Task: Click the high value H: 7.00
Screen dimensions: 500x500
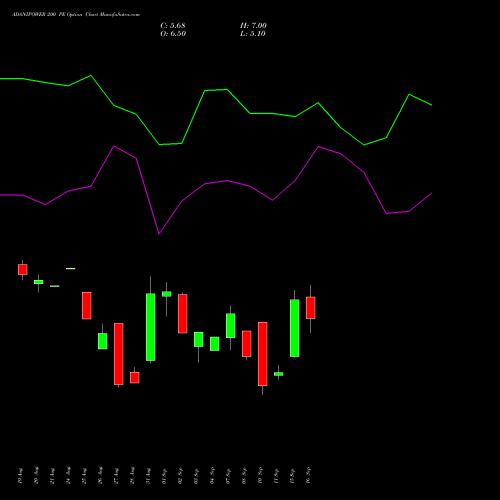Action: pyautogui.click(x=253, y=26)
